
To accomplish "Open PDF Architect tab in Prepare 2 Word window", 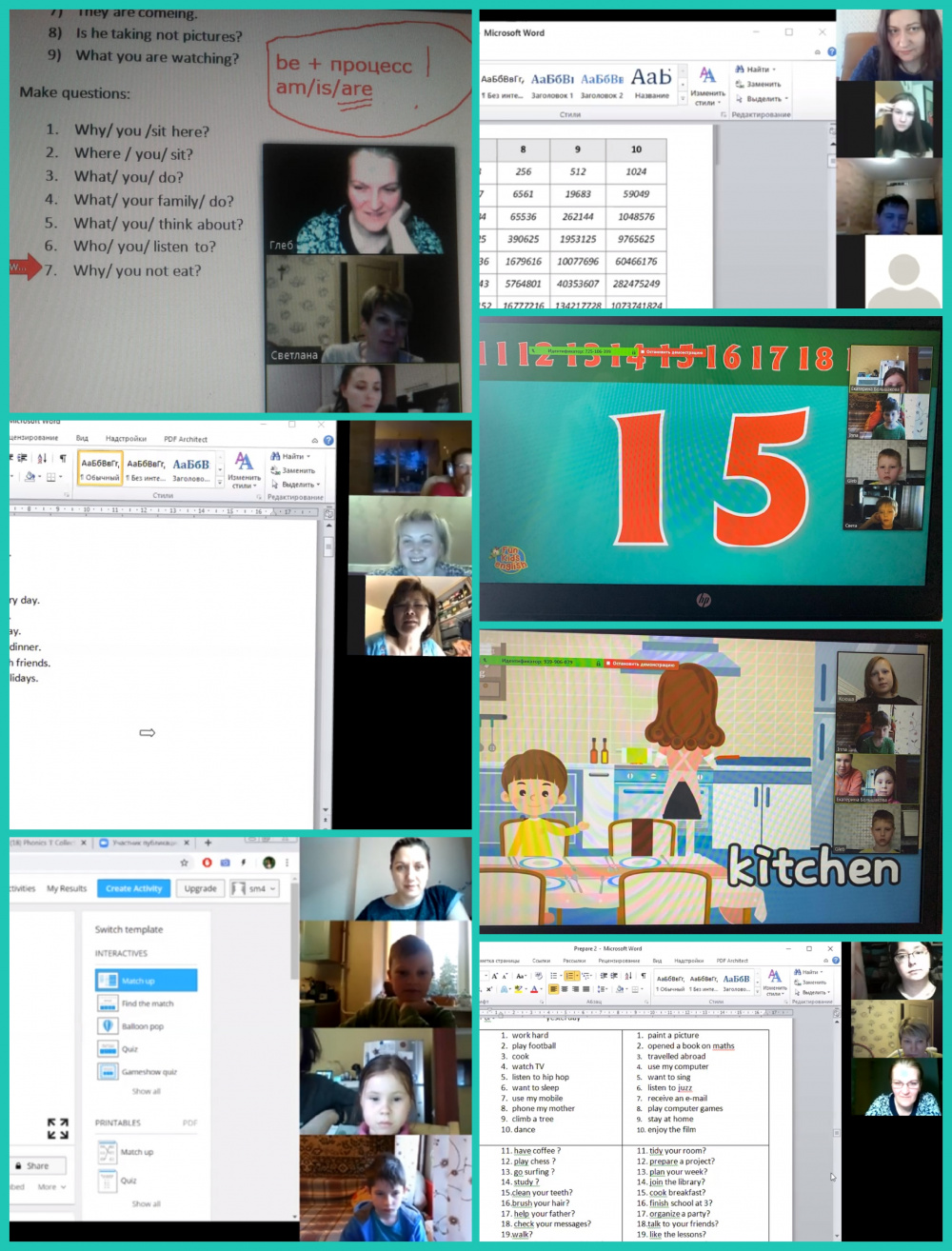I will click(732, 961).
